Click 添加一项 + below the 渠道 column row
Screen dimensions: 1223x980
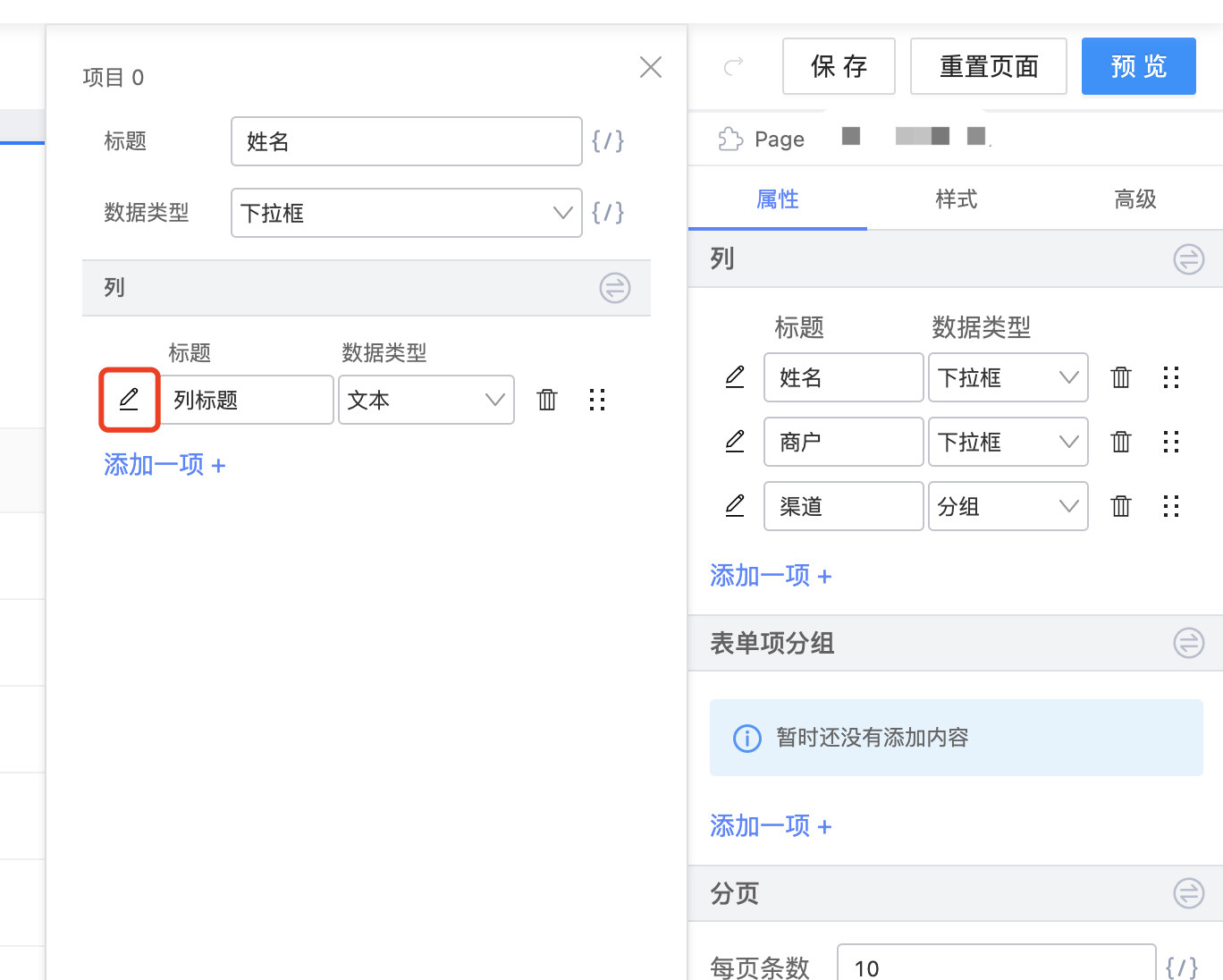771,576
